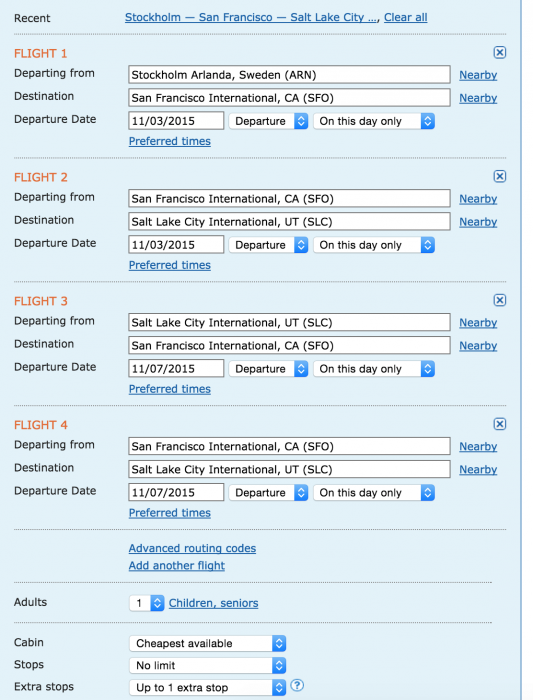This screenshot has height=700, width=533.
Task: Open Flight 2 'On this day only' dropdown
Action: coord(374,245)
